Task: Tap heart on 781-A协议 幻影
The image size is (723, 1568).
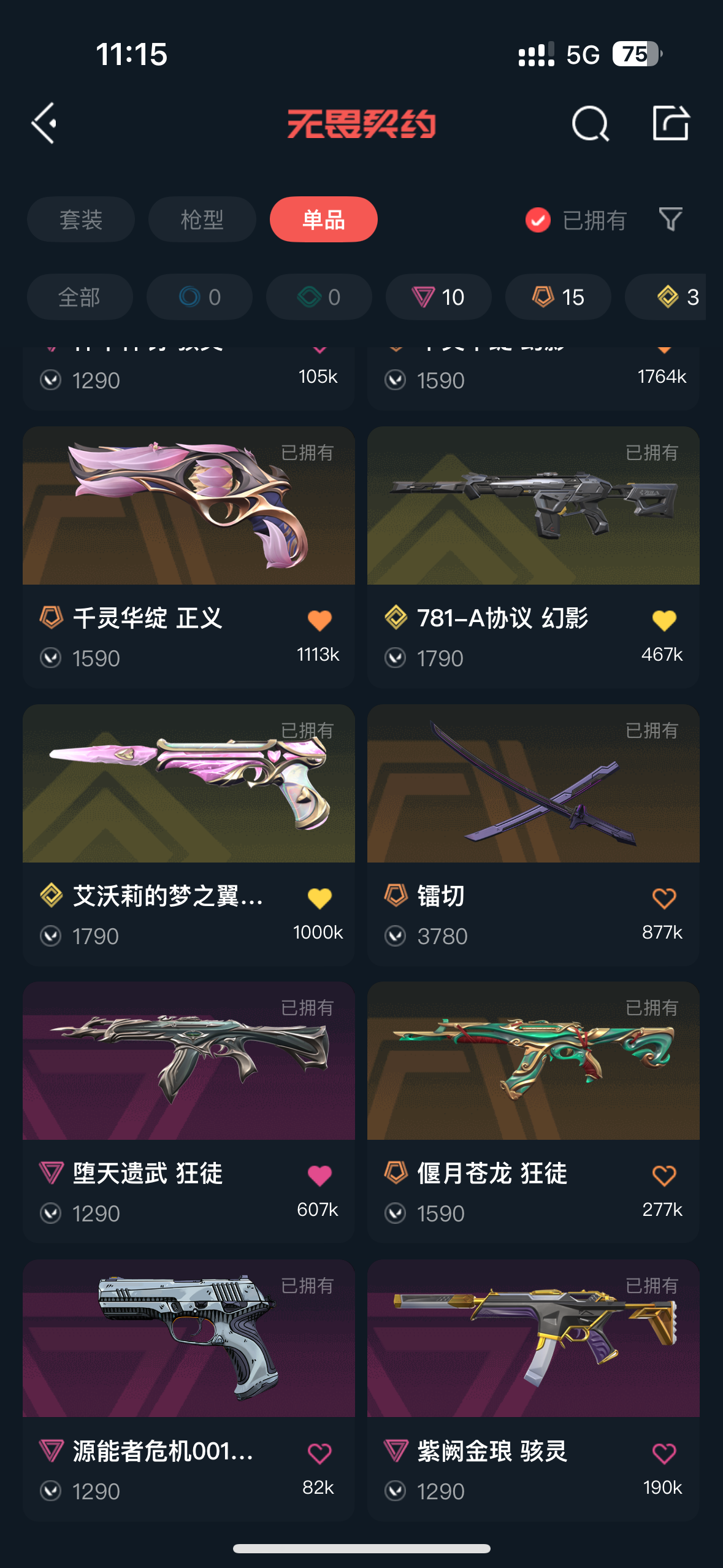Action: (x=664, y=620)
